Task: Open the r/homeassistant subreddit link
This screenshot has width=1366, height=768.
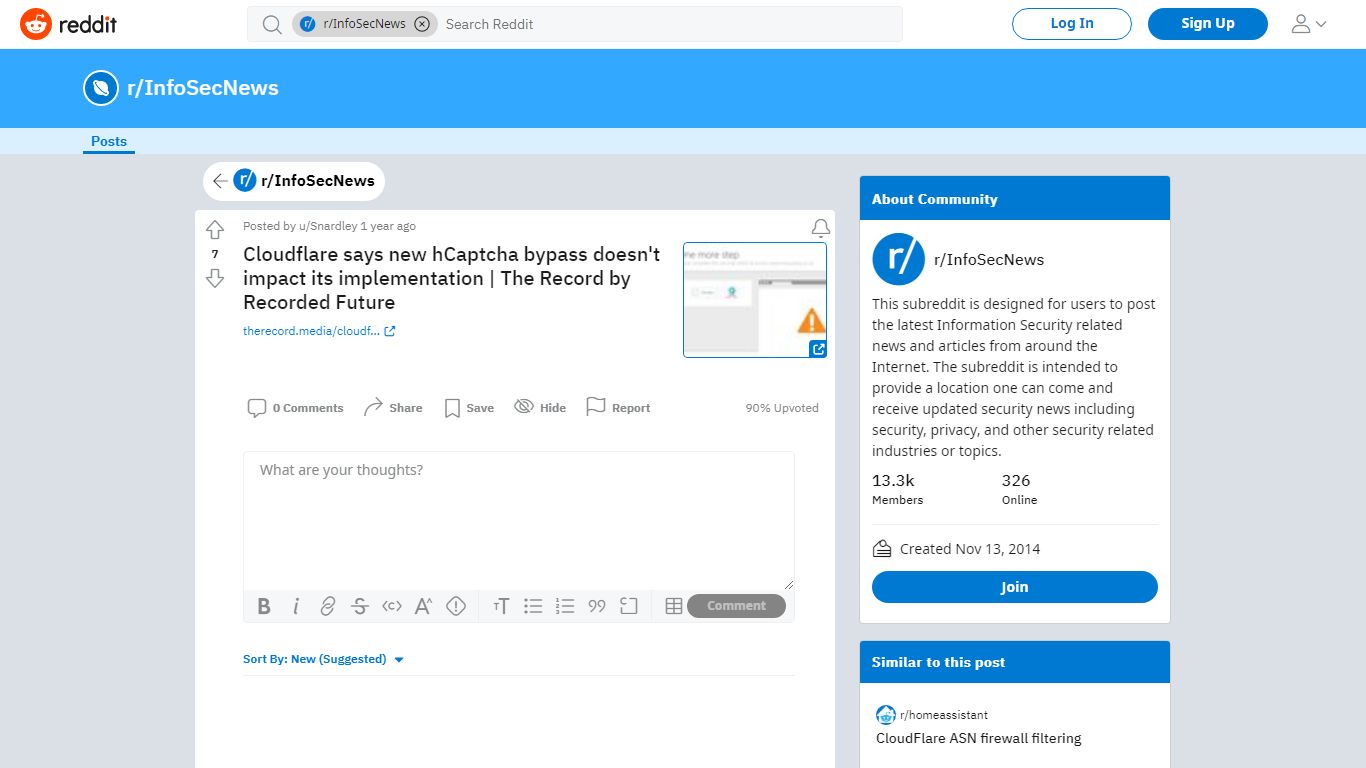Action: click(x=944, y=715)
